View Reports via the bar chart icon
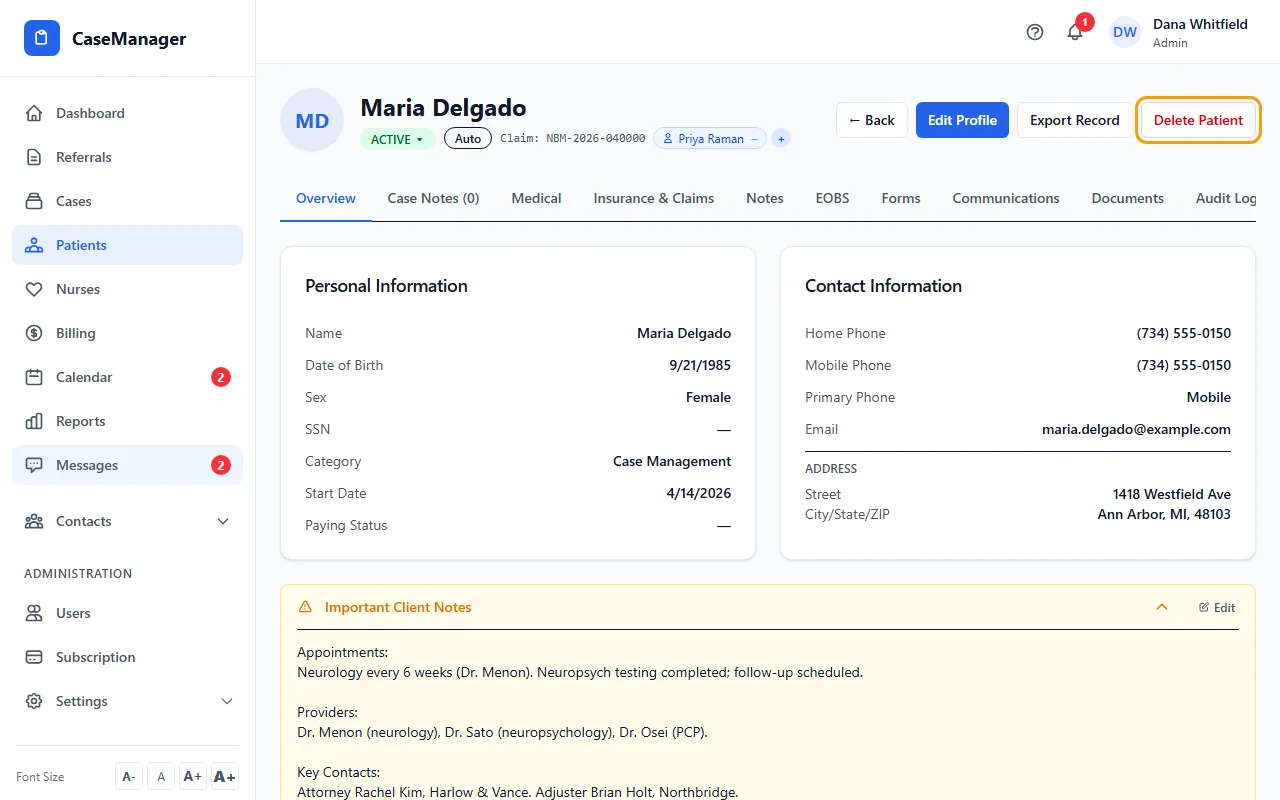The width and height of the screenshot is (1280, 800). tap(34, 421)
